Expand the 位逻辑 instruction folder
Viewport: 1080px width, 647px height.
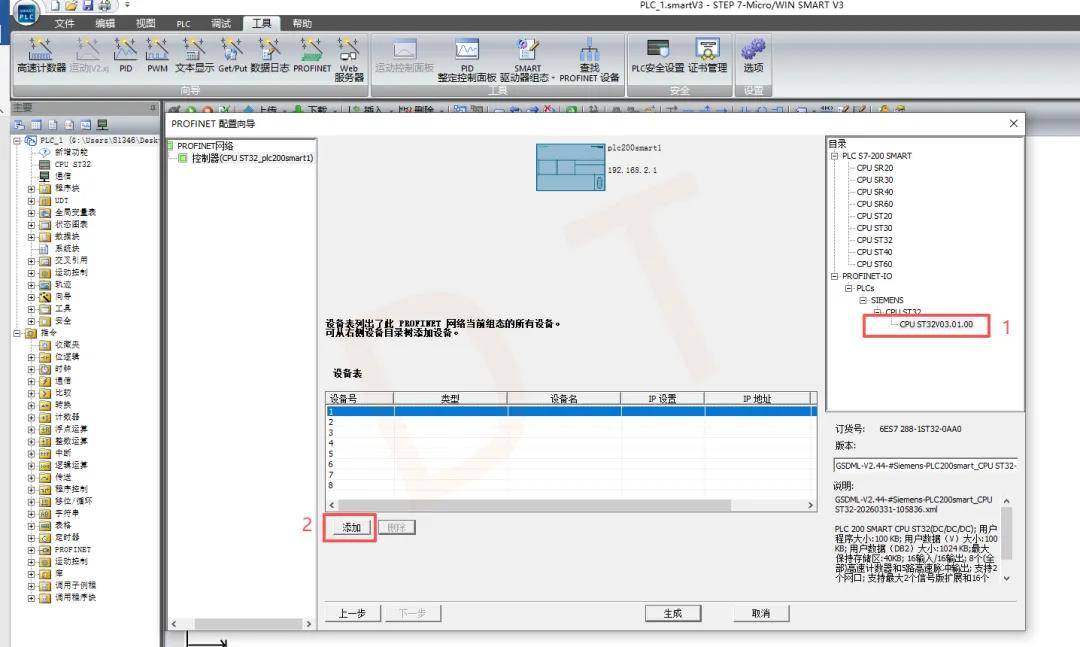[x=31, y=357]
